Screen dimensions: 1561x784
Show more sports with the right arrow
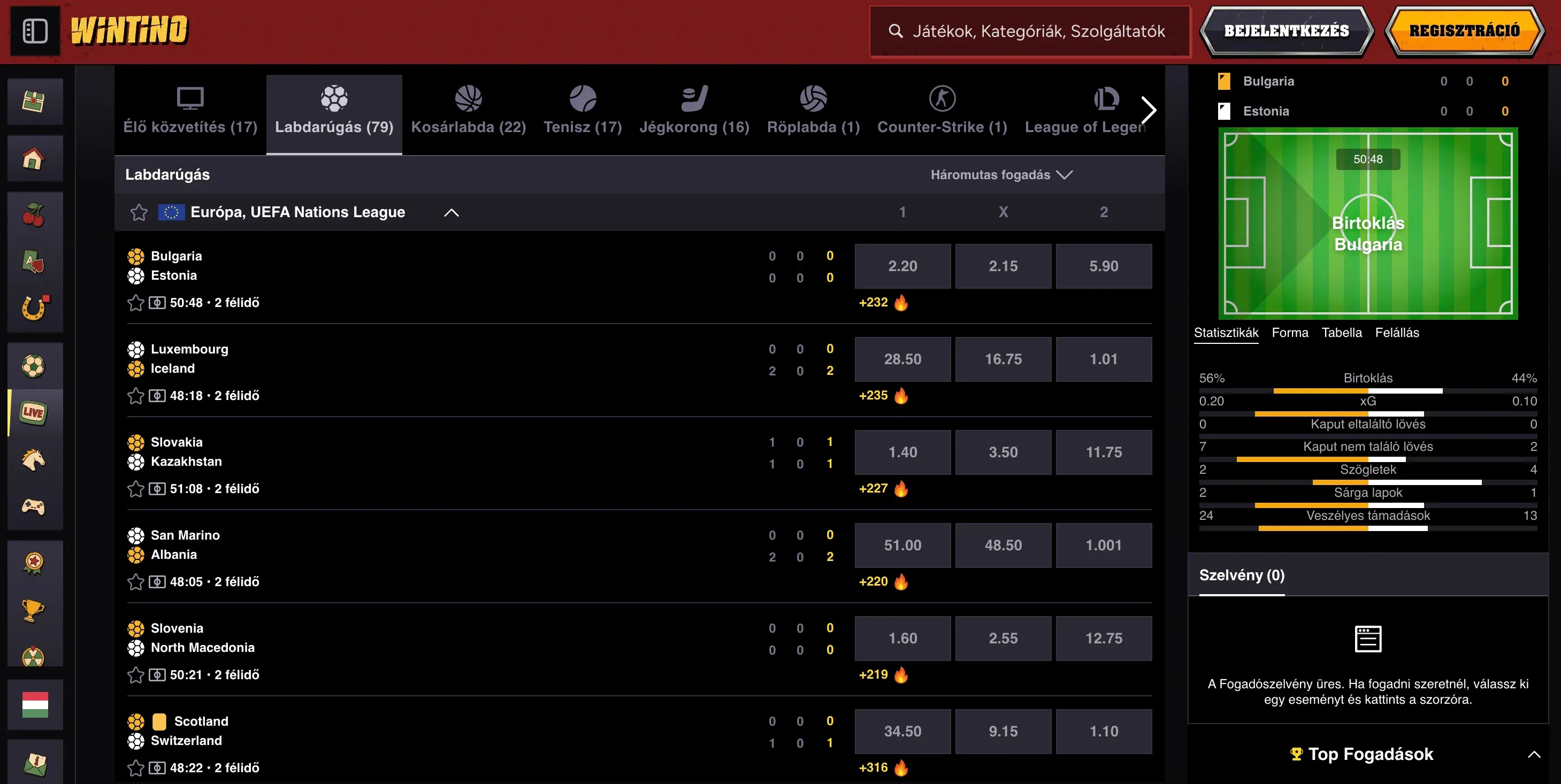[x=1149, y=110]
